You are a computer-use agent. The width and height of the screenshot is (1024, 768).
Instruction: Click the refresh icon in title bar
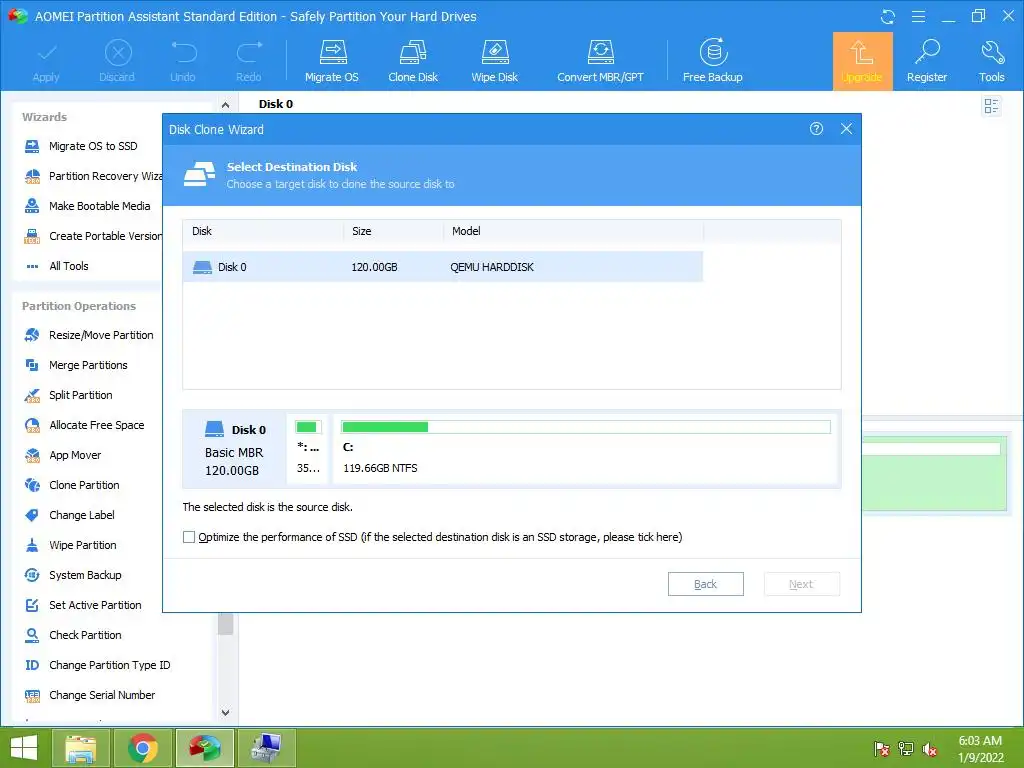[x=888, y=16]
